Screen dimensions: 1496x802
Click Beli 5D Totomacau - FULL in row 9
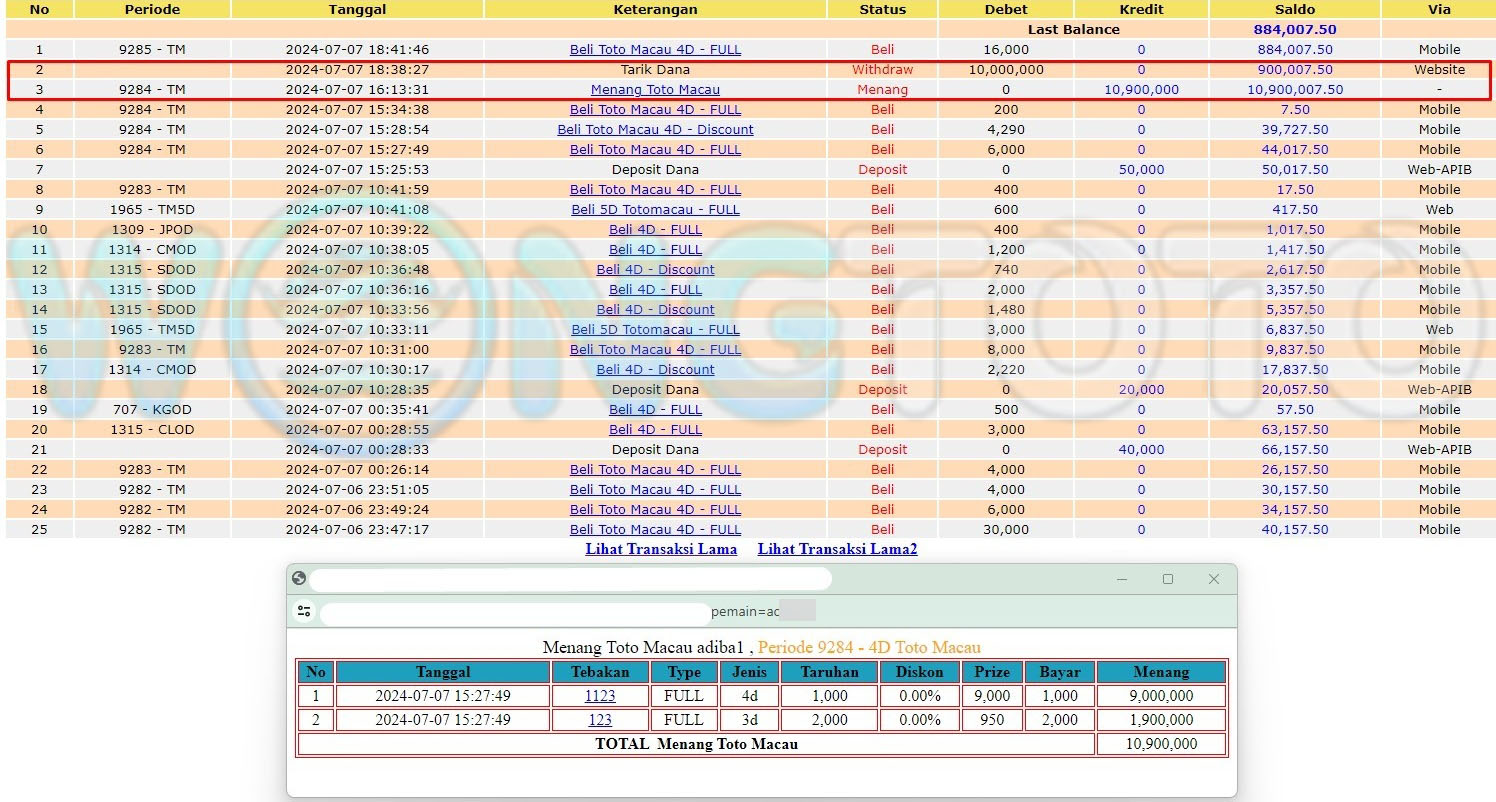[x=655, y=209]
